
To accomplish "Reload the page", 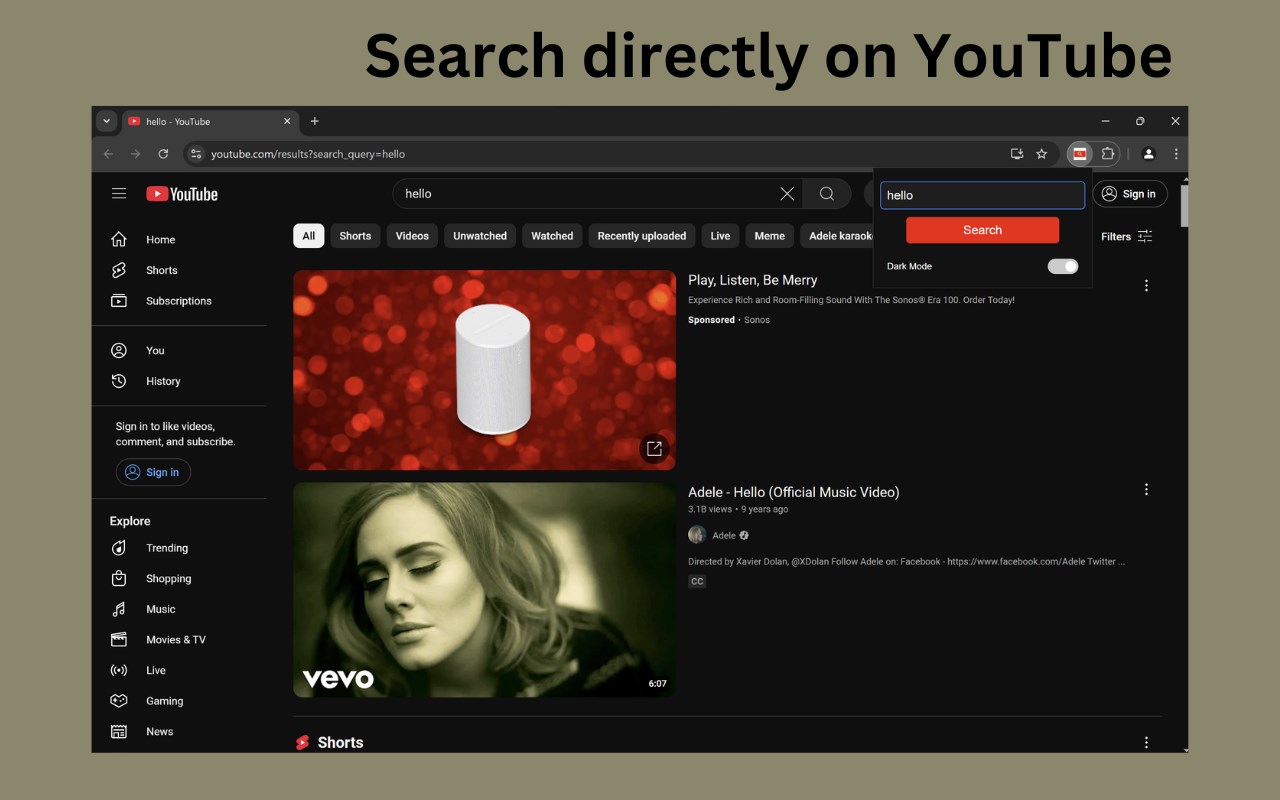I will (163, 154).
